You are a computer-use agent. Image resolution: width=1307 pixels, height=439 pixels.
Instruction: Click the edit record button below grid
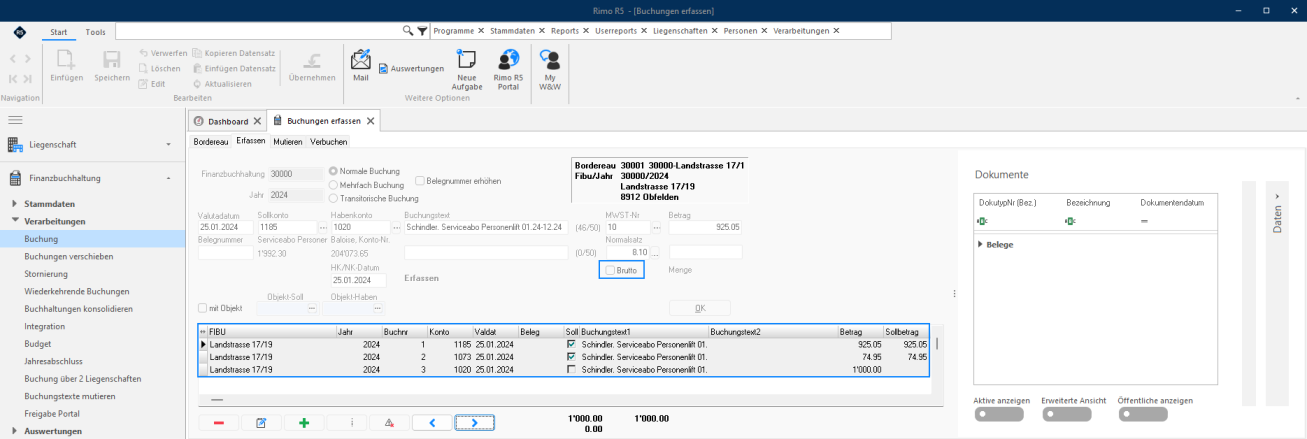click(x=262, y=423)
